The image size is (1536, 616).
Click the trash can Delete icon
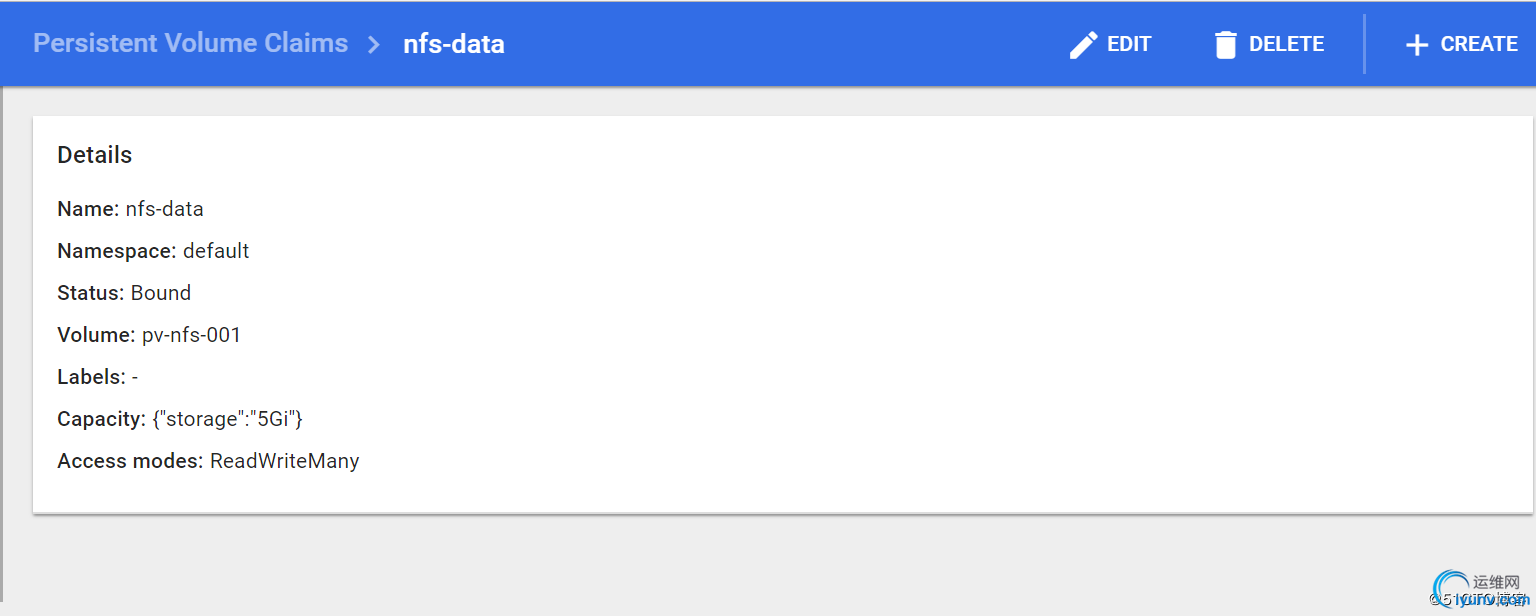[1225, 45]
